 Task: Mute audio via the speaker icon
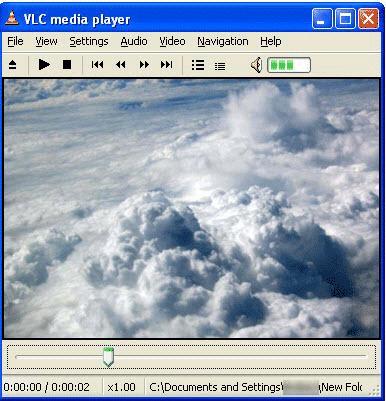click(x=256, y=65)
